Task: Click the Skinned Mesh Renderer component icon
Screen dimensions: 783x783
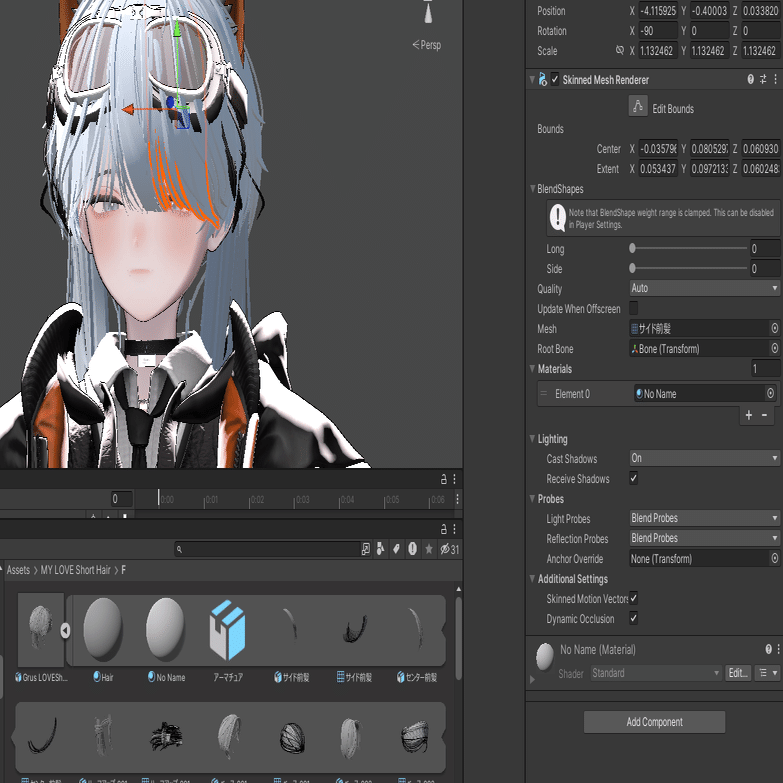Action: (542, 79)
